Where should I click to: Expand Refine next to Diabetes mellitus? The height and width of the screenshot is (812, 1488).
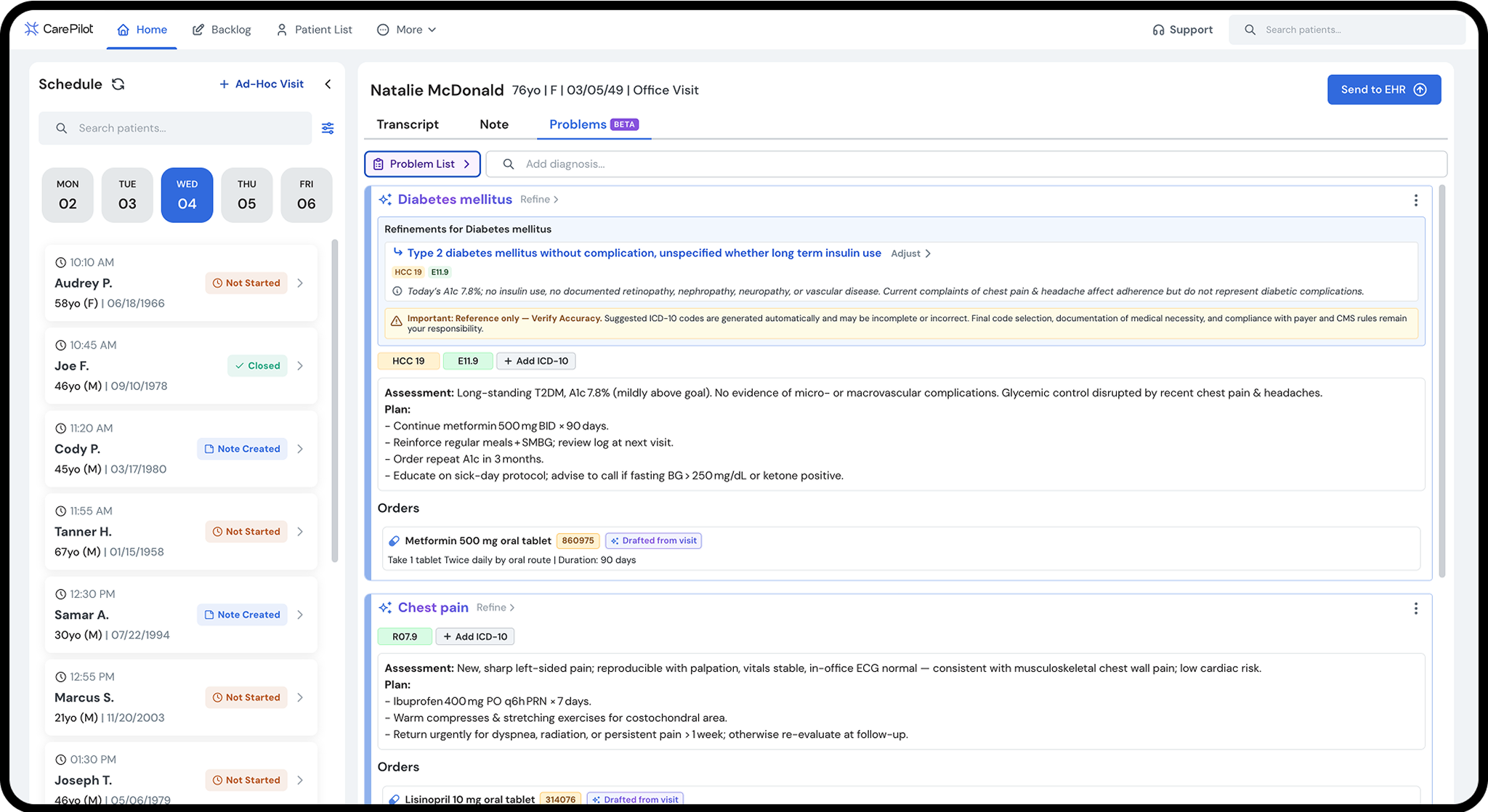(539, 200)
